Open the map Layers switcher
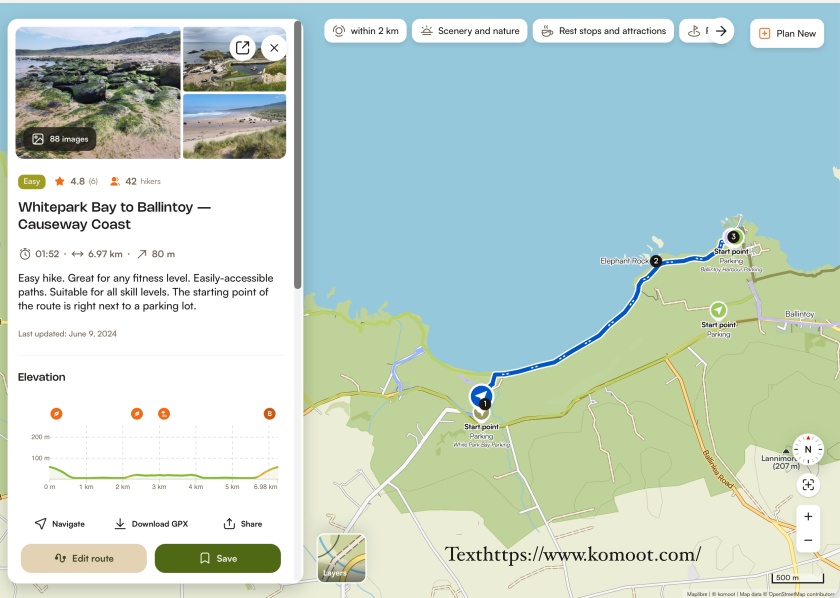The image size is (840, 598). click(341, 558)
